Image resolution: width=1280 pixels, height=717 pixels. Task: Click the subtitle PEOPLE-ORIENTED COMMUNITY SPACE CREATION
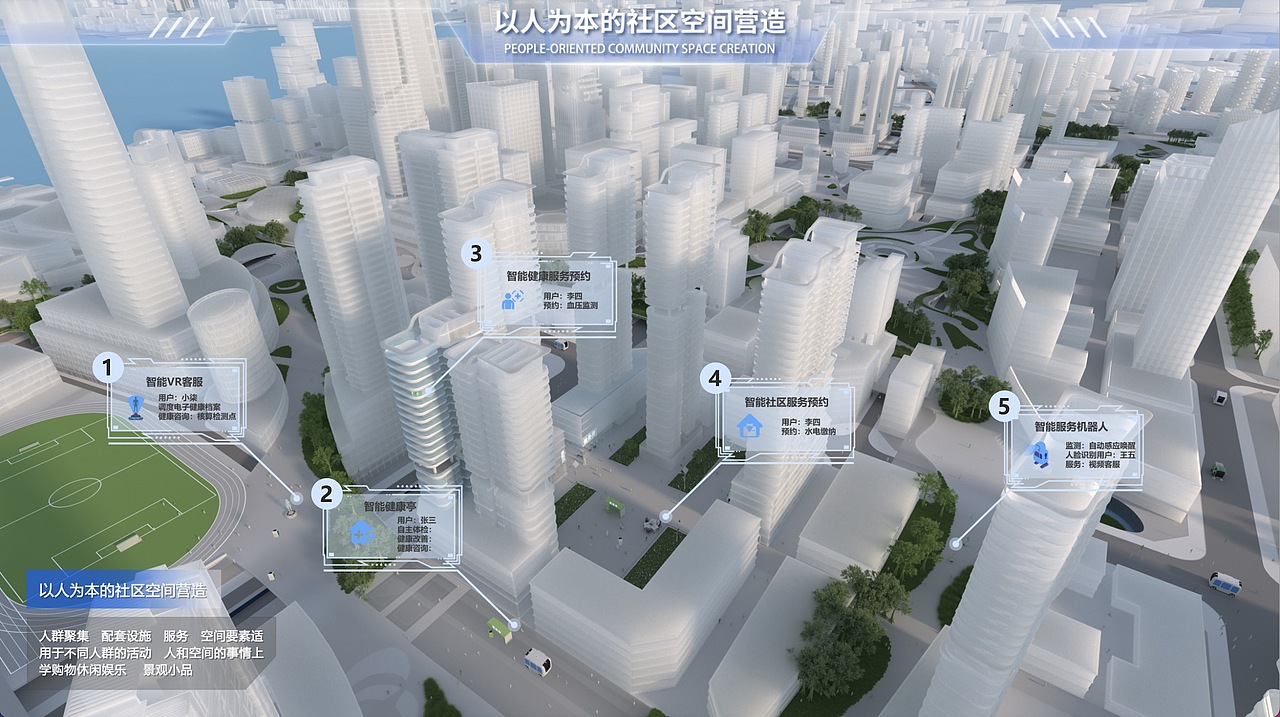point(640,48)
